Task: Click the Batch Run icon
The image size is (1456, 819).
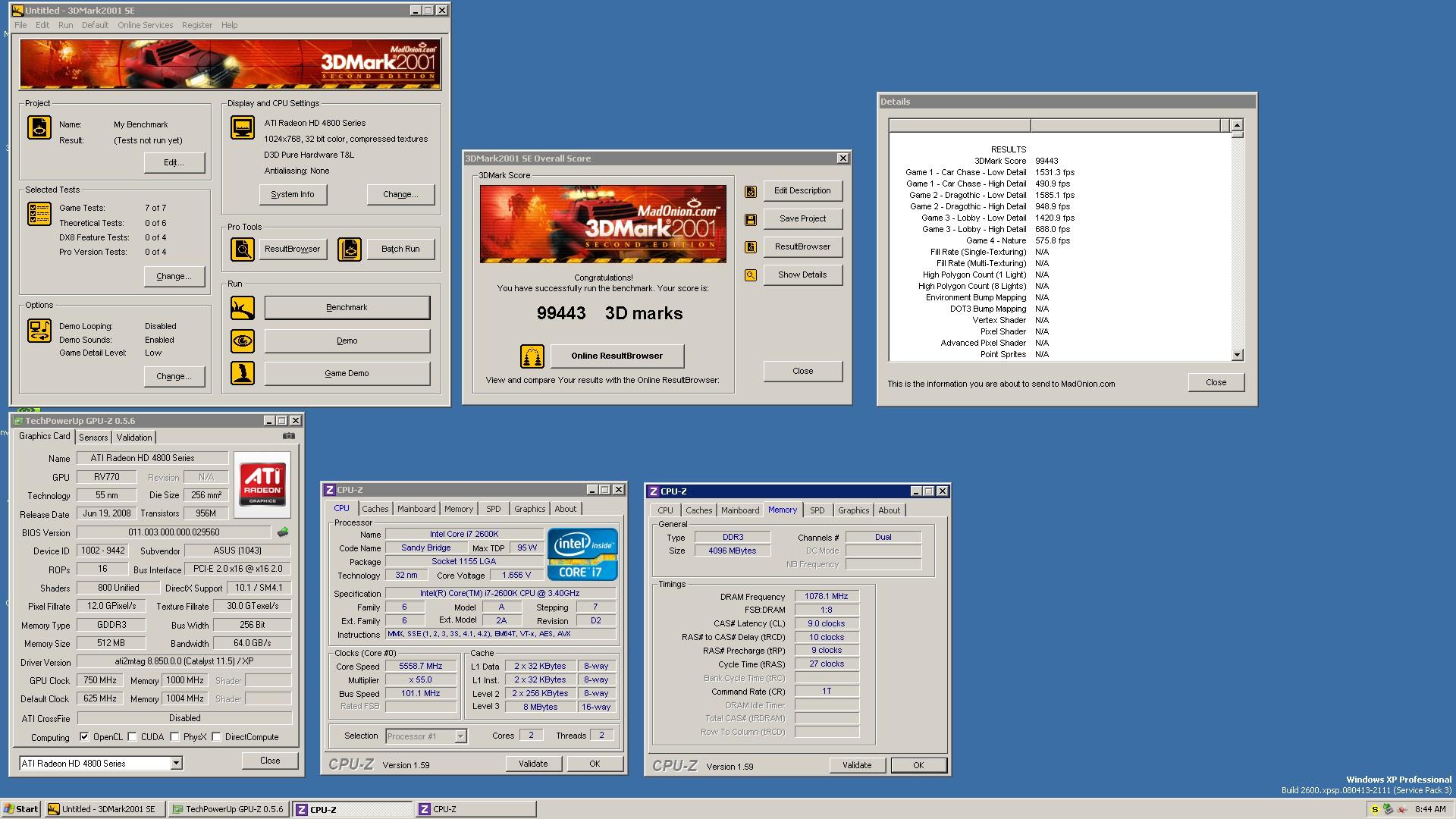Action: coord(350,249)
